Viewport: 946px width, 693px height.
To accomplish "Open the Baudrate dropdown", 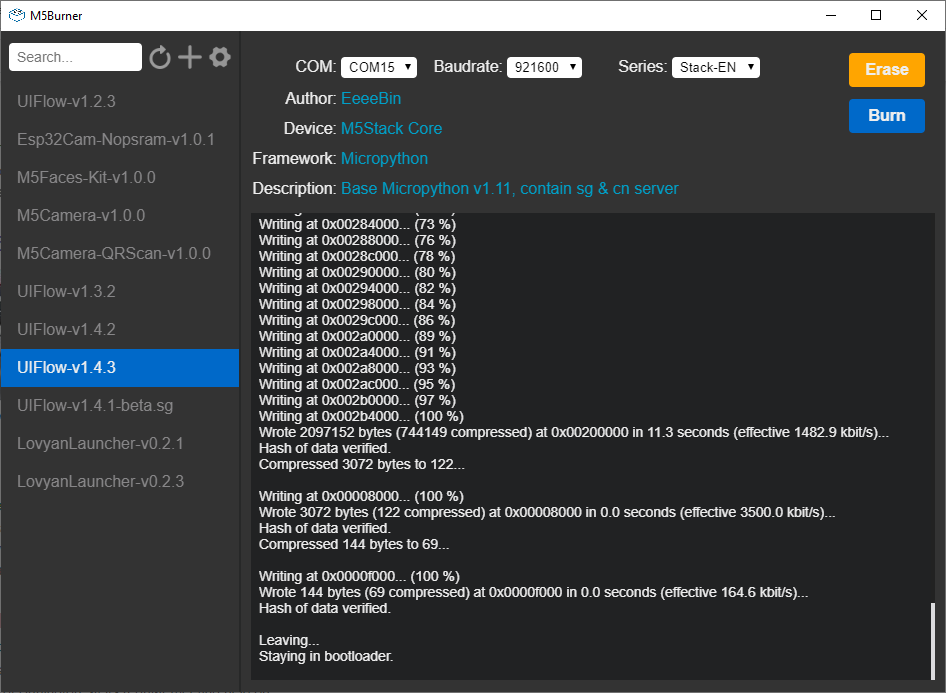I will pos(544,67).
